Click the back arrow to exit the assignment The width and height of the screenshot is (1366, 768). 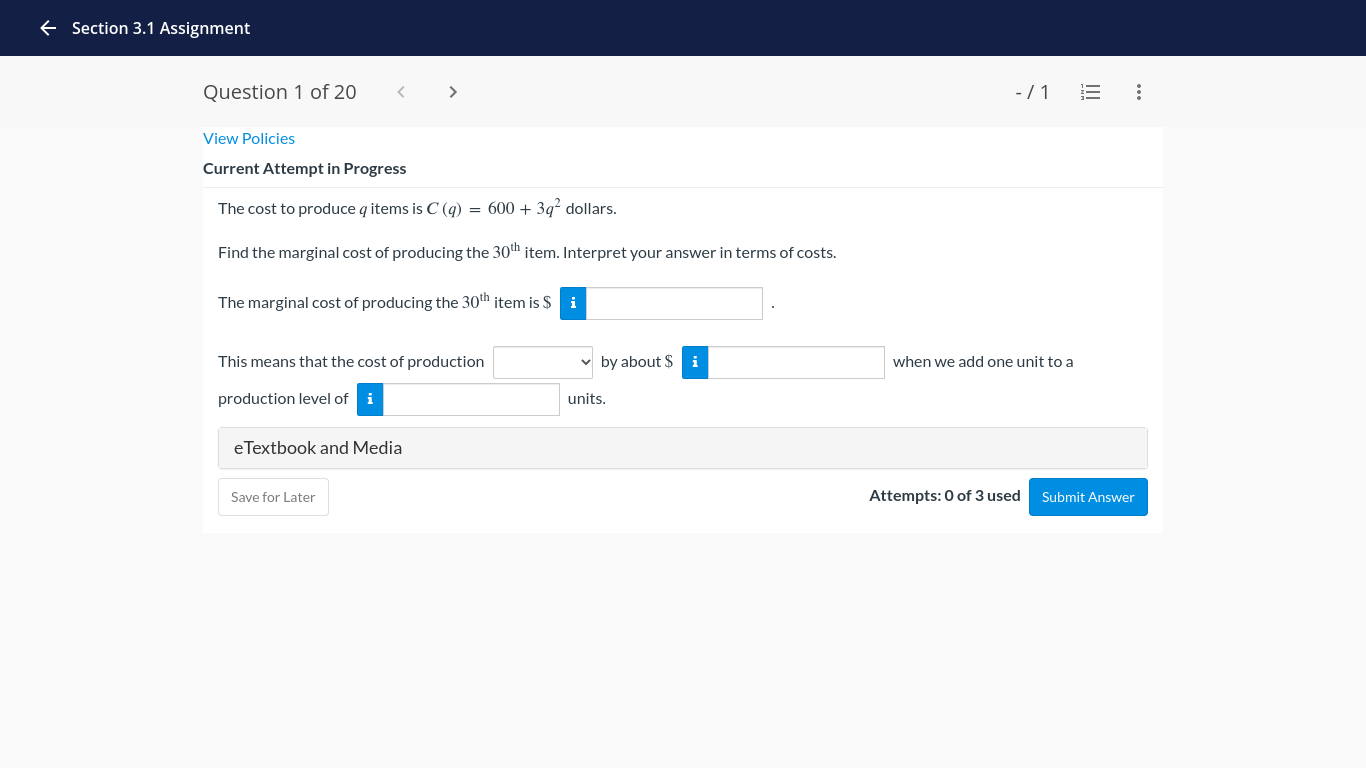click(47, 28)
